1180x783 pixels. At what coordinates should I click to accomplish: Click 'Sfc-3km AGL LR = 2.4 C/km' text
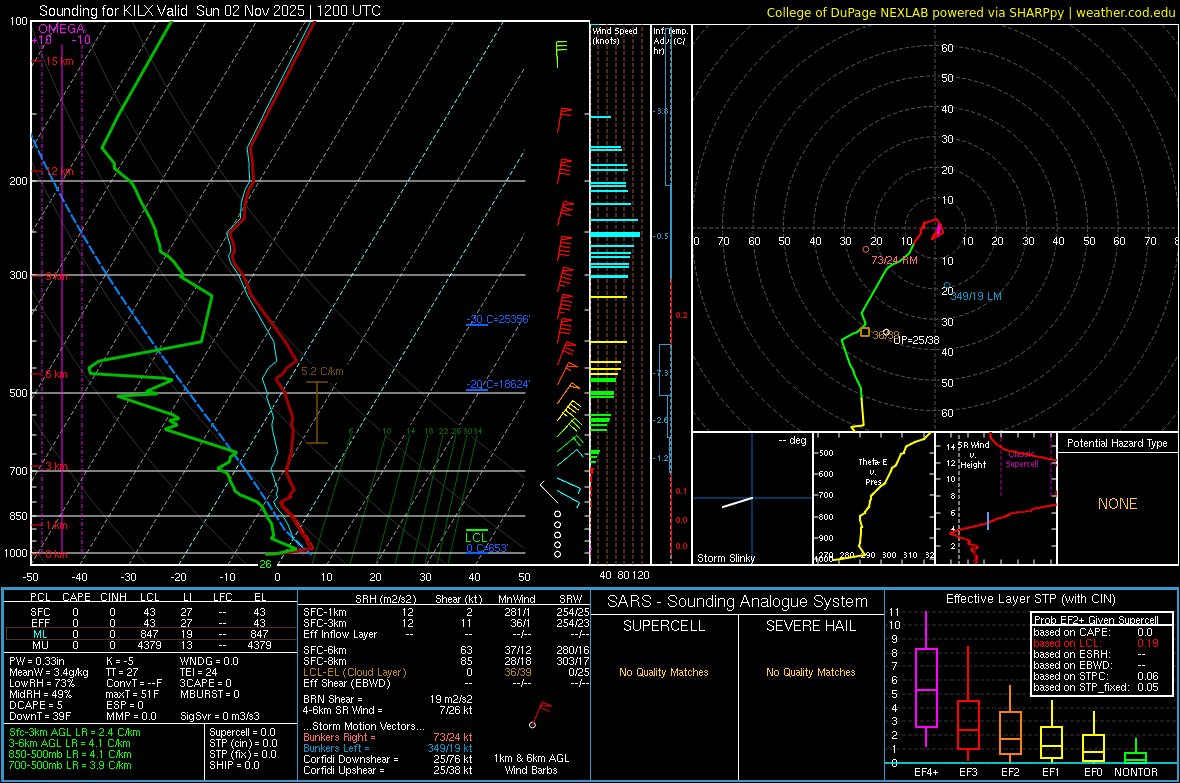[75, 732]
